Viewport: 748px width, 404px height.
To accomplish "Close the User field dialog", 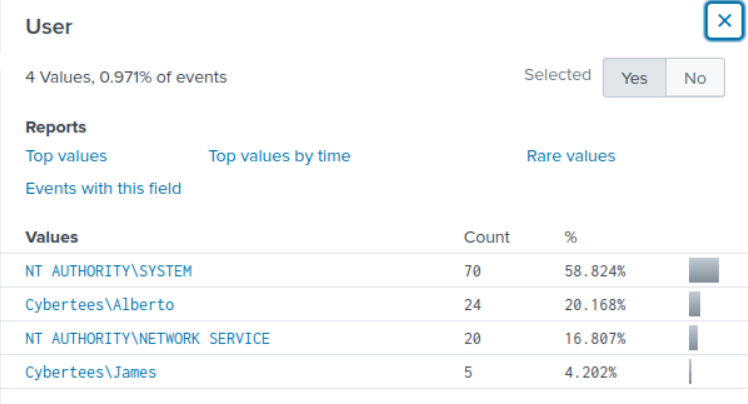I will click(724, 21).
